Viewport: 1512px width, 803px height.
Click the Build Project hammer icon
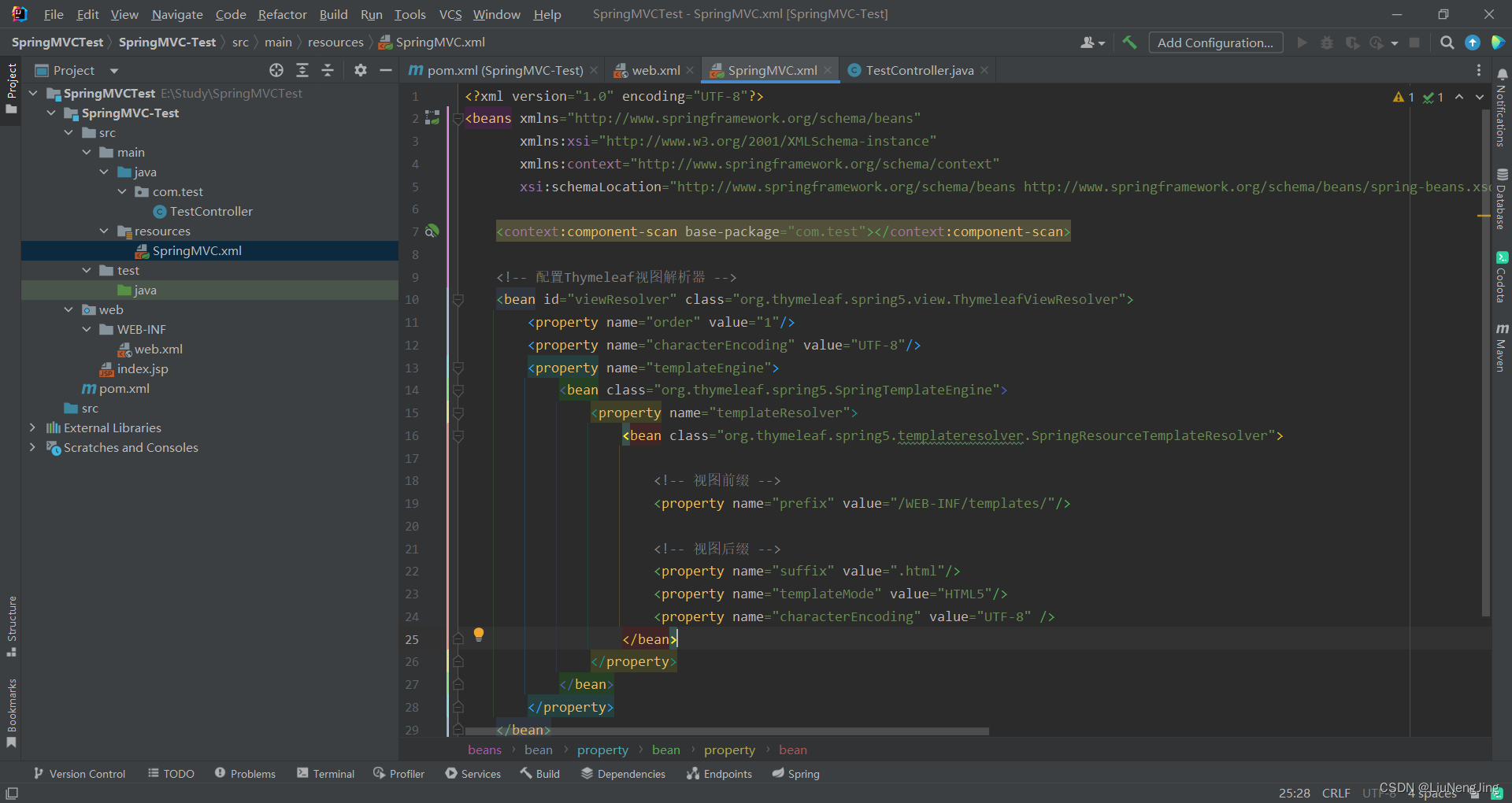[1129, 43]
